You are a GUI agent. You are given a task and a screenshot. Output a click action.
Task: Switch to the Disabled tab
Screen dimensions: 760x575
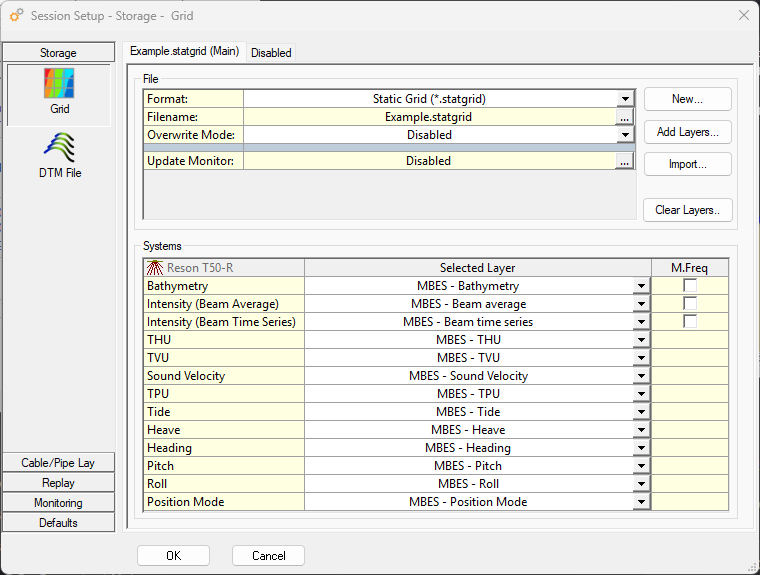(x=271, y=53)
